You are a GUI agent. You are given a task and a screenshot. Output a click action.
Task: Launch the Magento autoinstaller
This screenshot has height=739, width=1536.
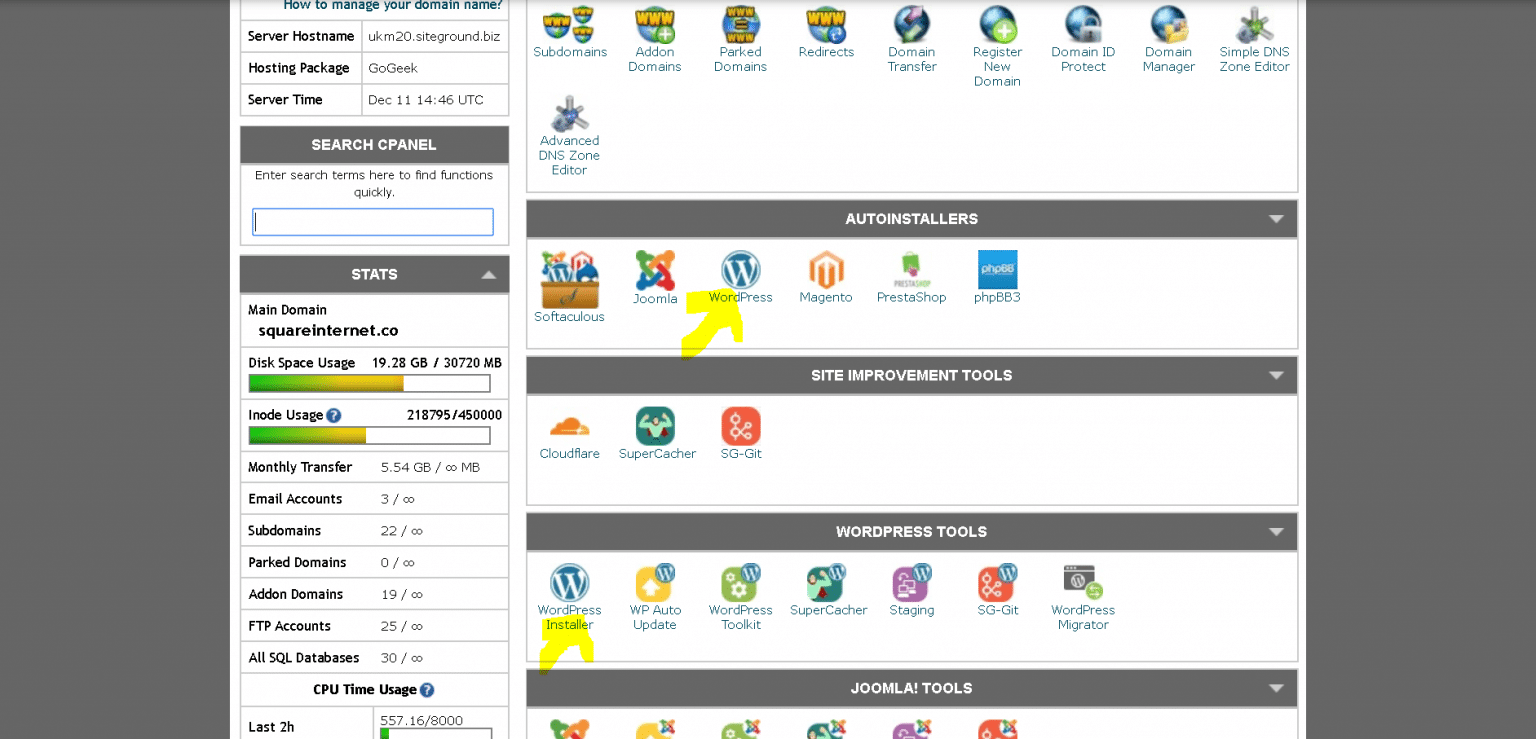(826, 277)
